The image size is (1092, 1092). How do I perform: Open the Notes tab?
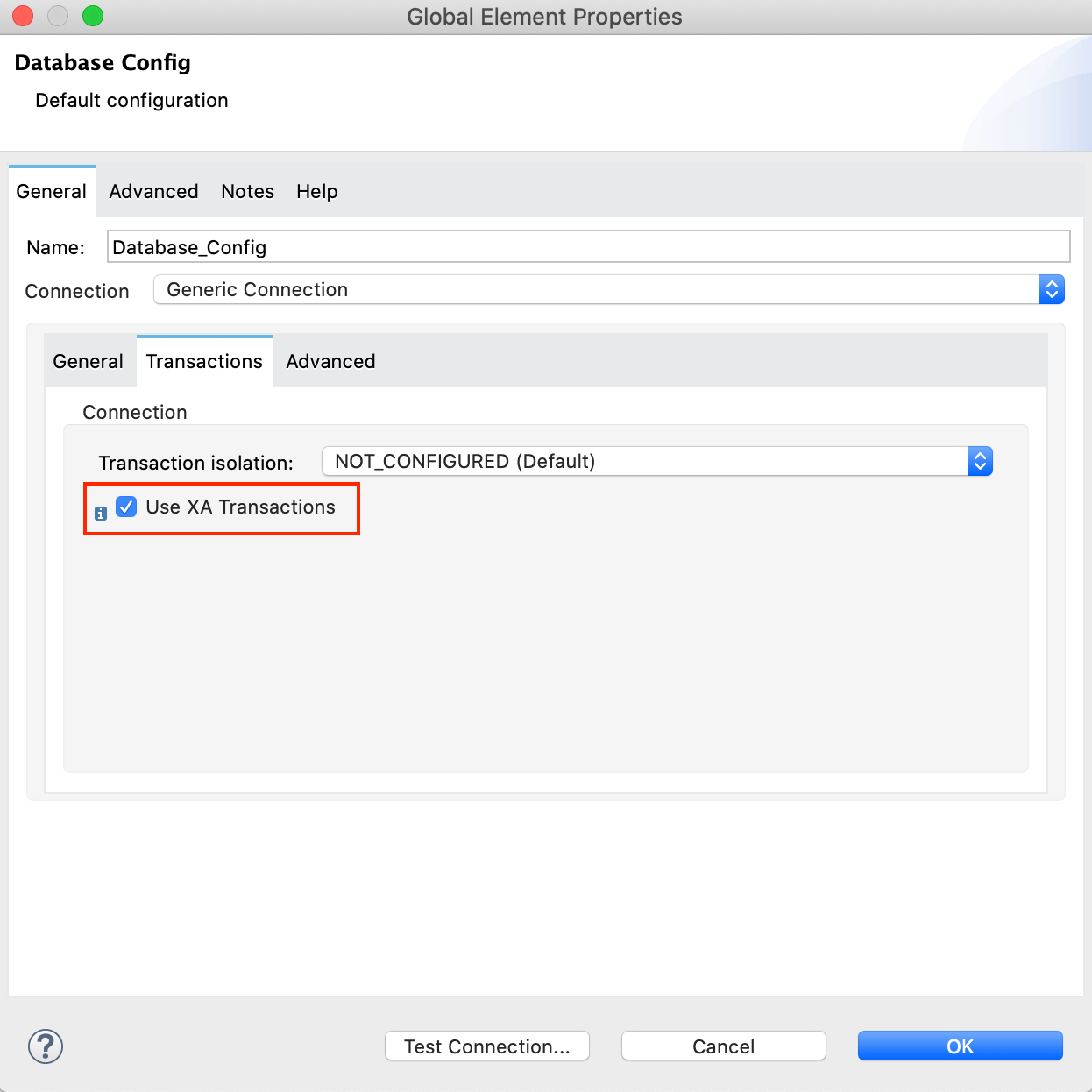coord(247,191)
